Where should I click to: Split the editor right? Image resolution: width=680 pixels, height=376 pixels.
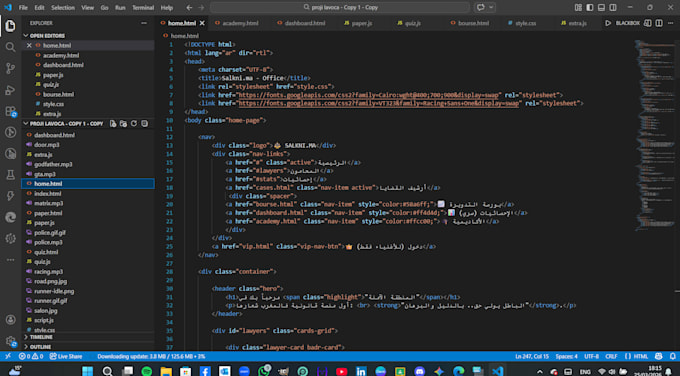tap(659, 23)
